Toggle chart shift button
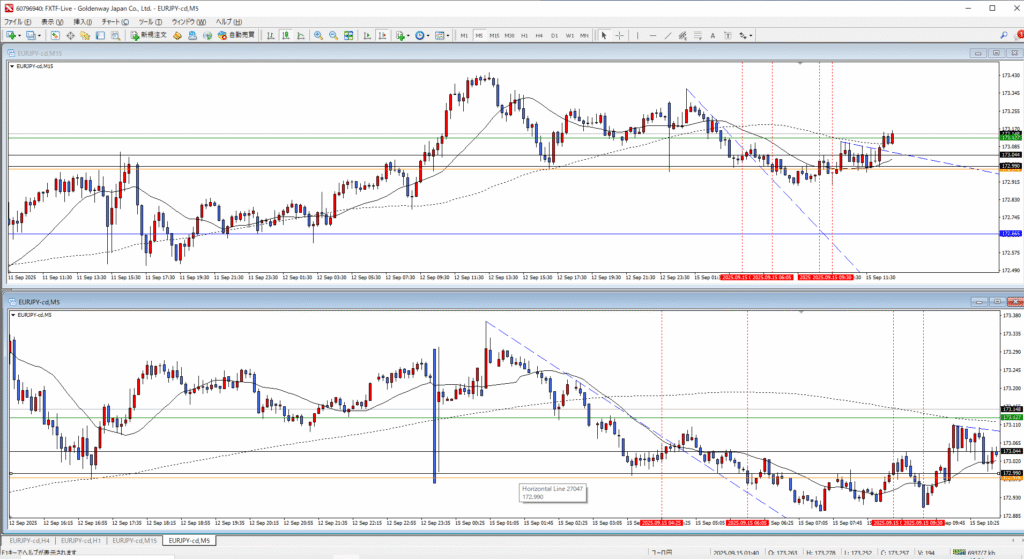The height and width of the screenshot is (559, 1024). pyautogui.click(x=382, y=35)
